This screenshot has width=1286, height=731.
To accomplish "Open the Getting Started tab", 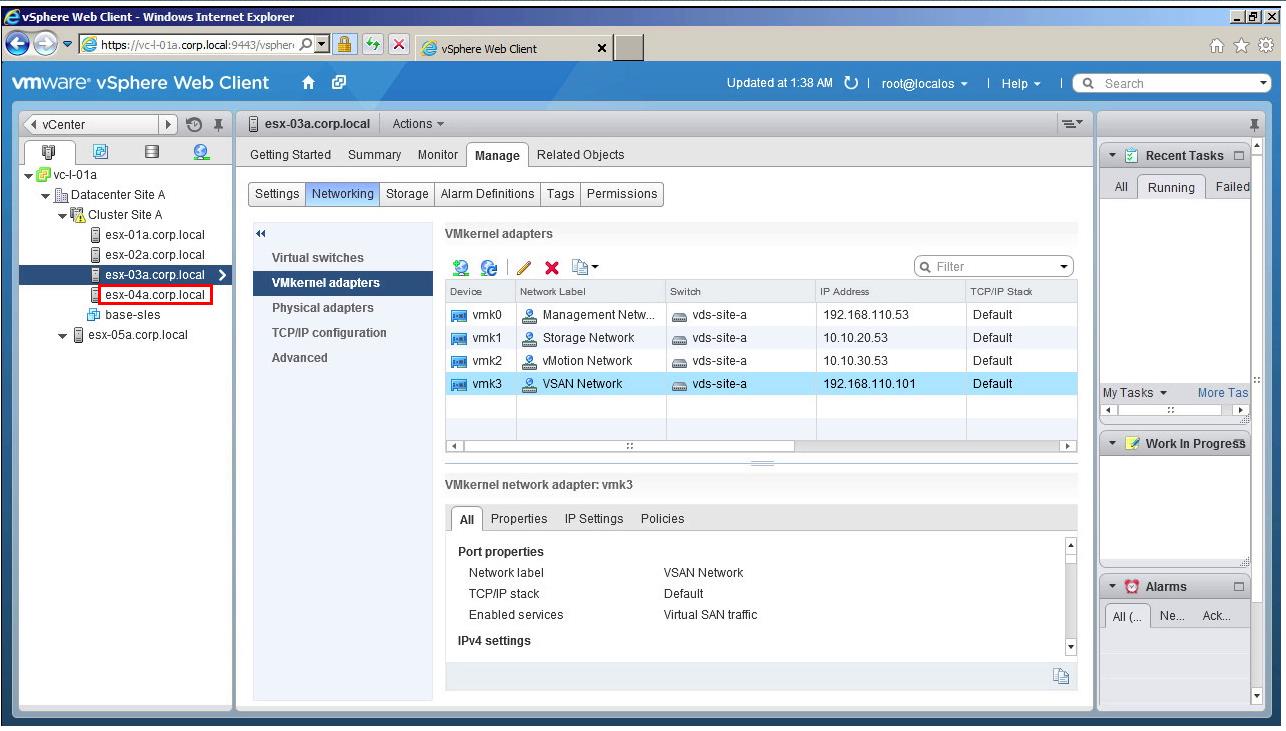I will point(290,155).
